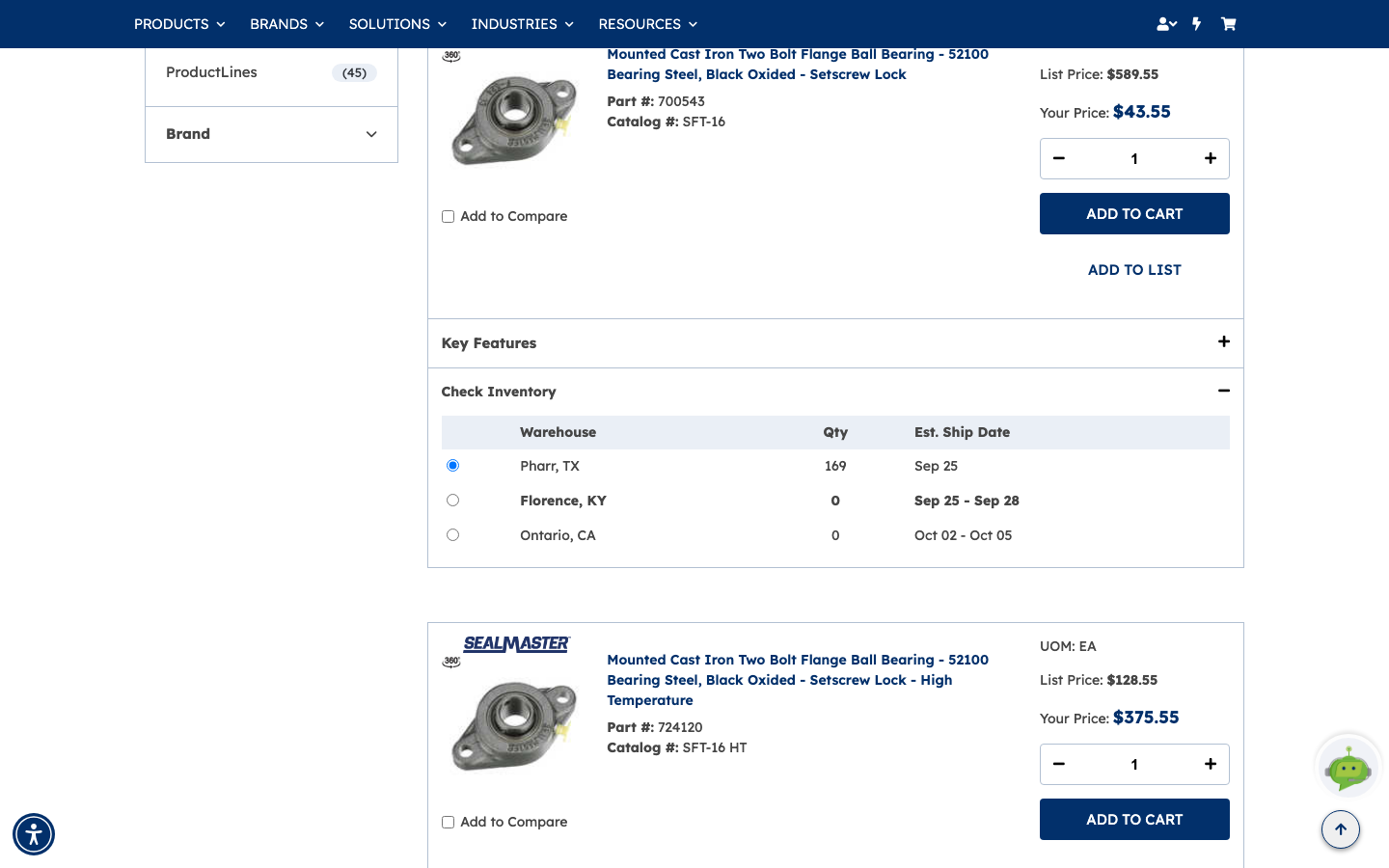Click the SFT-16 bearing product thumbnail
Screen dimensions: 1389x868
[x=514, y=121]
